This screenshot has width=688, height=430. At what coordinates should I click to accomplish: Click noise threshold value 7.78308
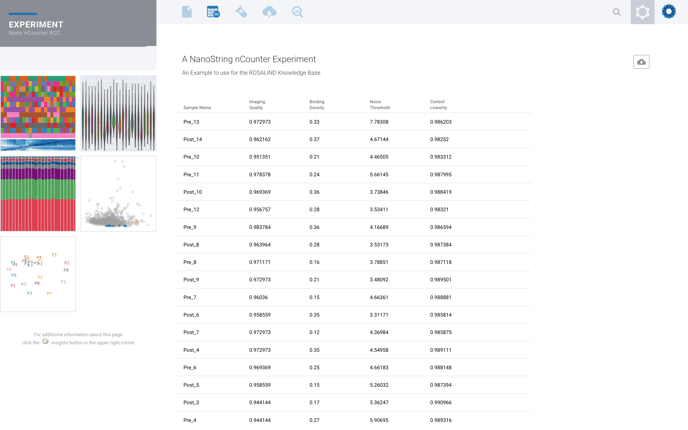click(x=379, y=122)
